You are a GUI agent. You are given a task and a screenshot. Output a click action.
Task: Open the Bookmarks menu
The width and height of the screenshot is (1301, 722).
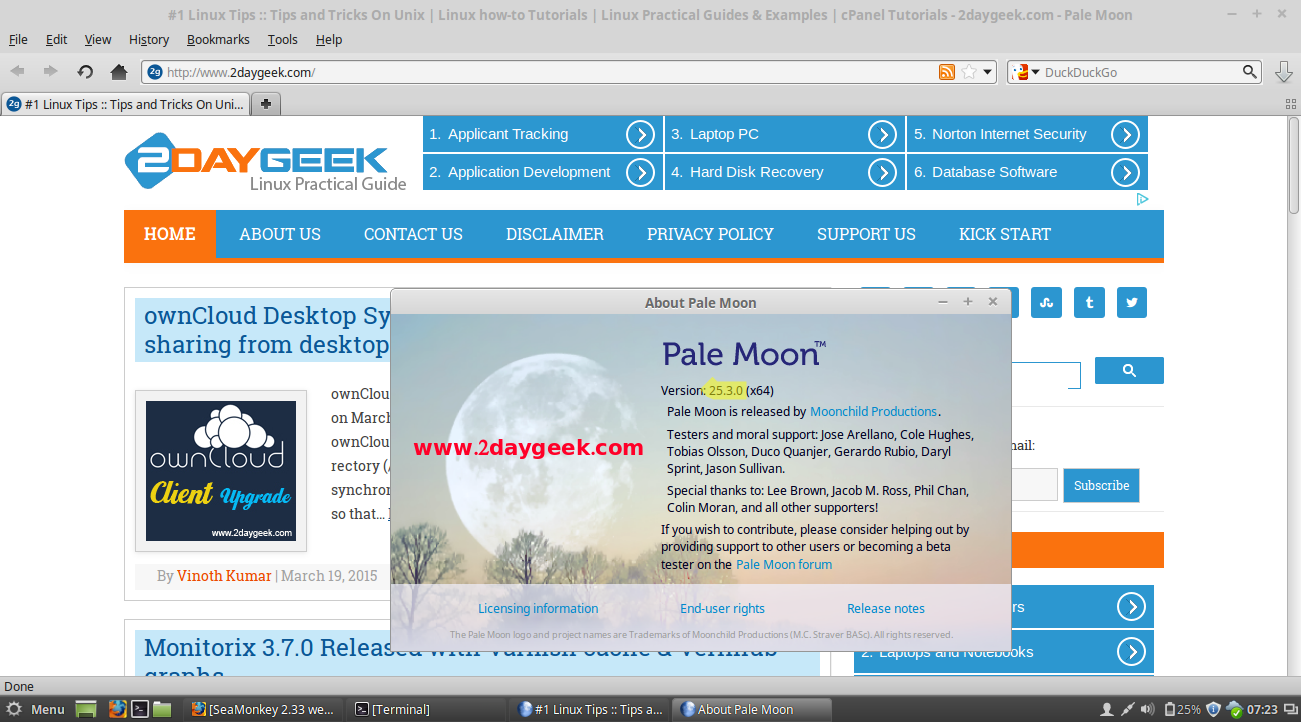coord(218,39)
